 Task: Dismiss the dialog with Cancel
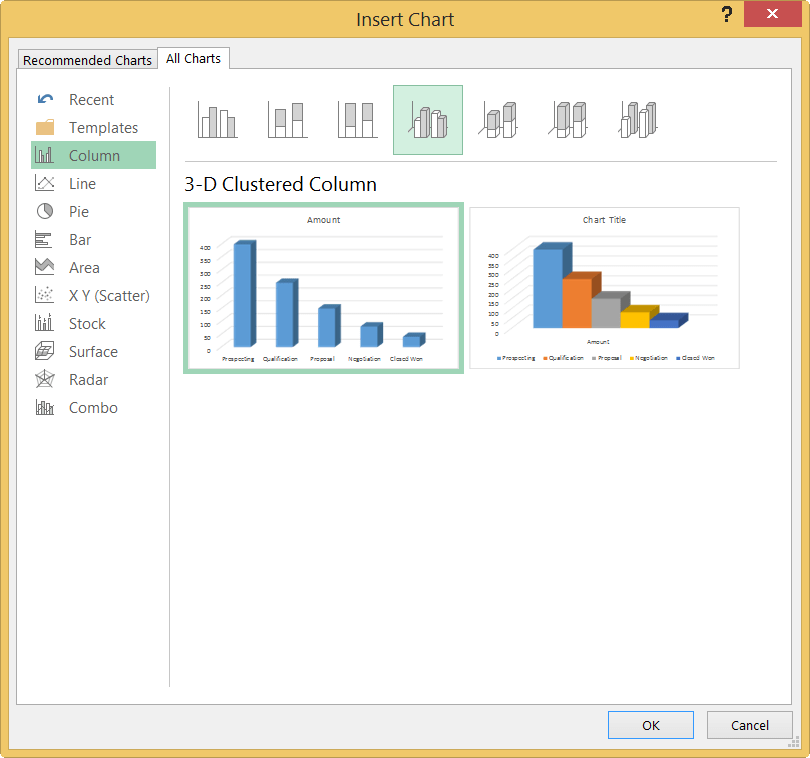pyautogui.click(x=749, y=725)
